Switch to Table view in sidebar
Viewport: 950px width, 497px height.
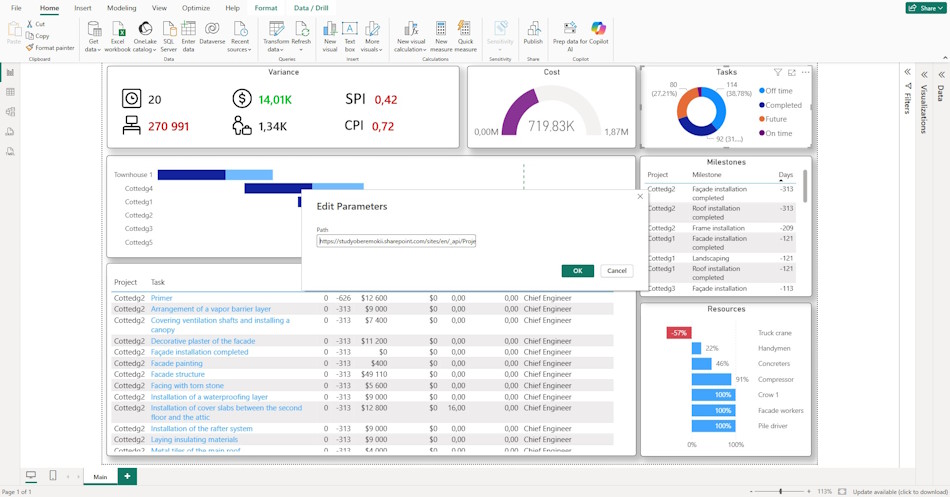10,92
